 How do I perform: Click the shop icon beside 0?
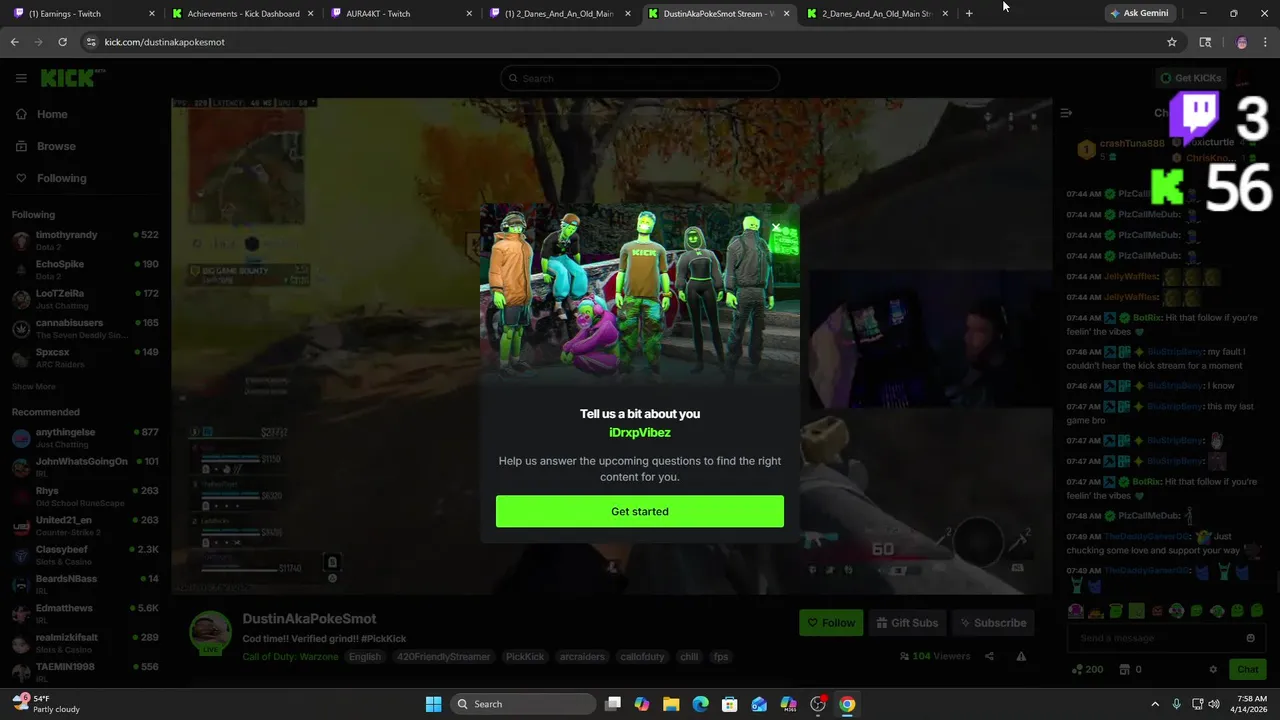point(1124,669)
